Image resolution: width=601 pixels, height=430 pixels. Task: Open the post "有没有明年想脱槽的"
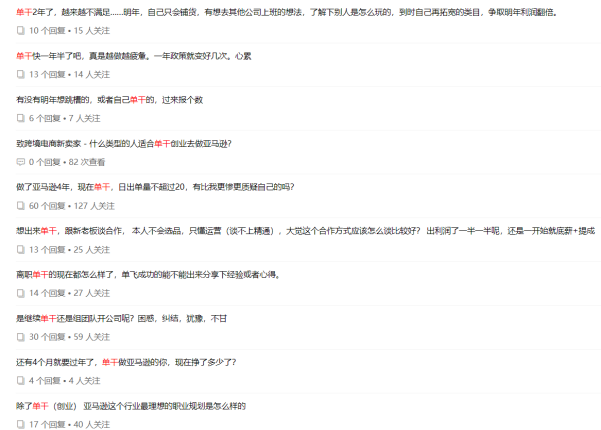click(110, 100)
